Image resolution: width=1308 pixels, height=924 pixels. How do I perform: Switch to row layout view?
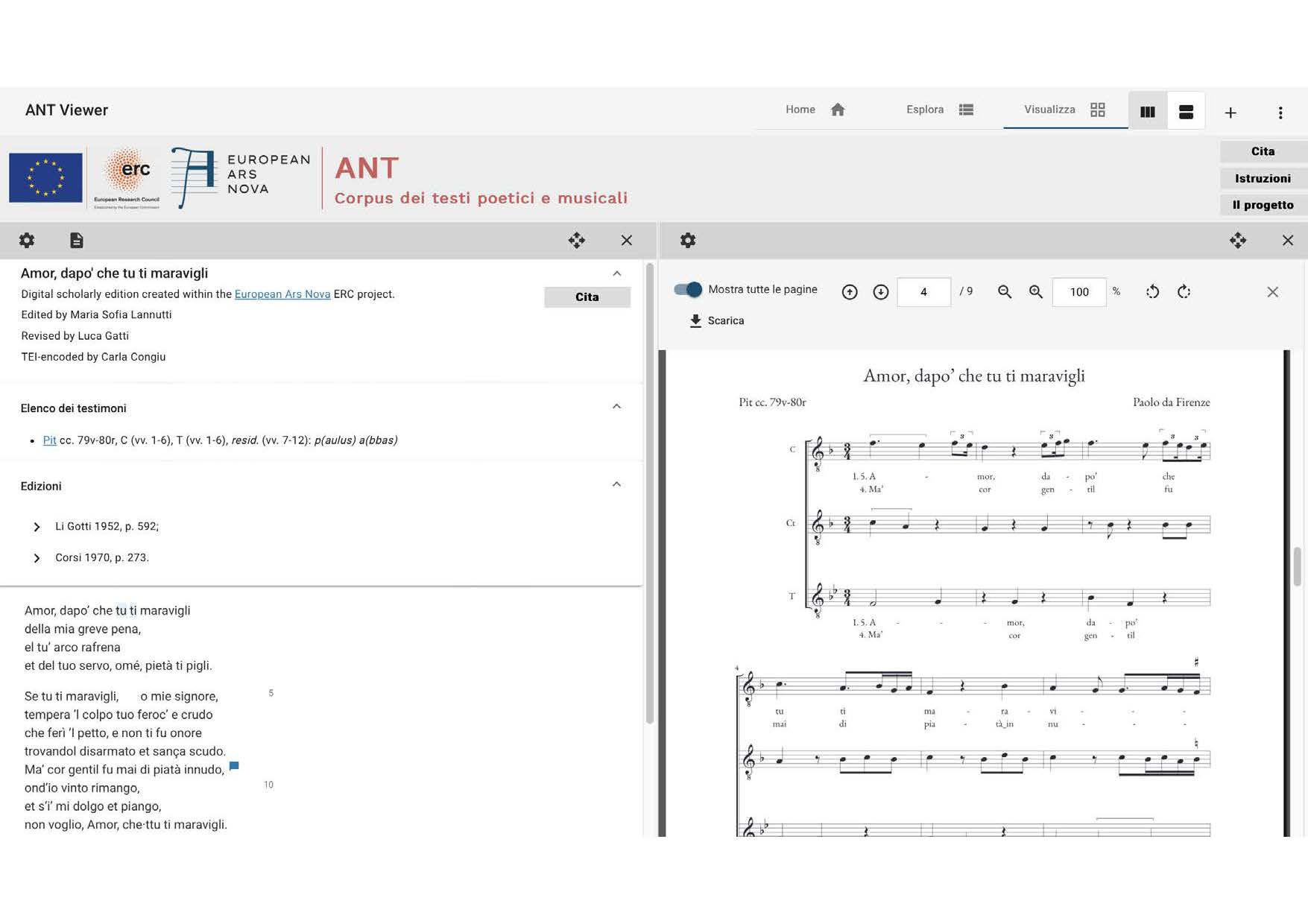(x=1186, y=112)
